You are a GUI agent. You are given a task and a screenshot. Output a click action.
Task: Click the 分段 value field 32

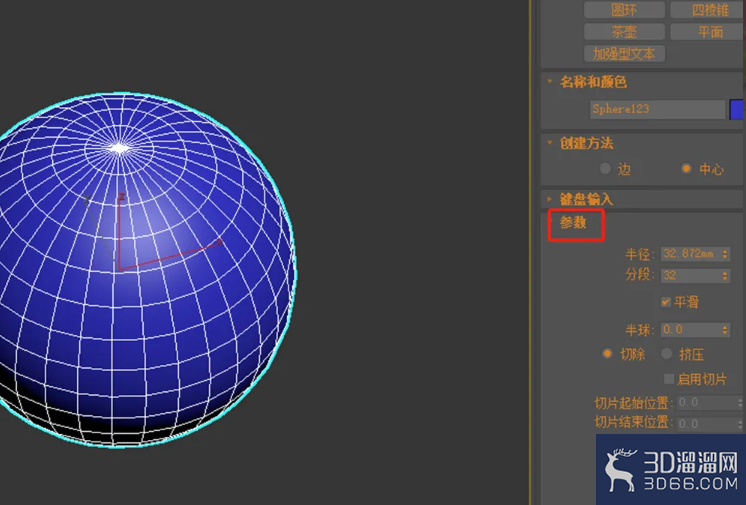690,275
